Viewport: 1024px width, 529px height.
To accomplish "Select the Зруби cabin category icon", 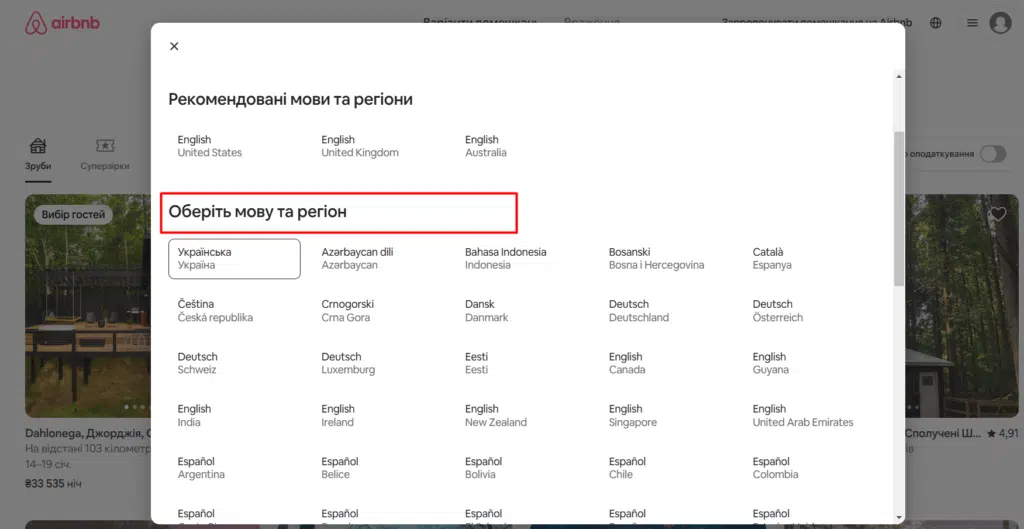I will (x=38, y=153).
